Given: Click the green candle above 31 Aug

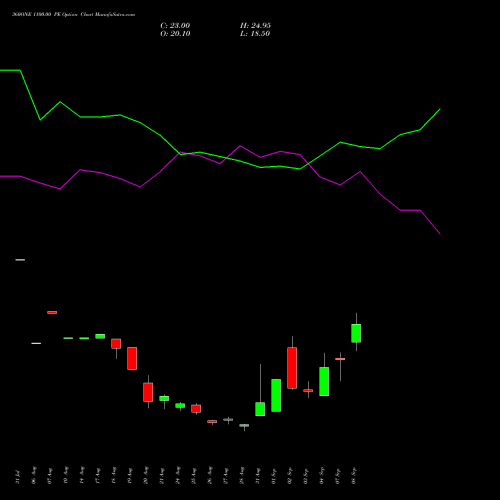Looking at the screenshot, I should [x=260, y=409].
